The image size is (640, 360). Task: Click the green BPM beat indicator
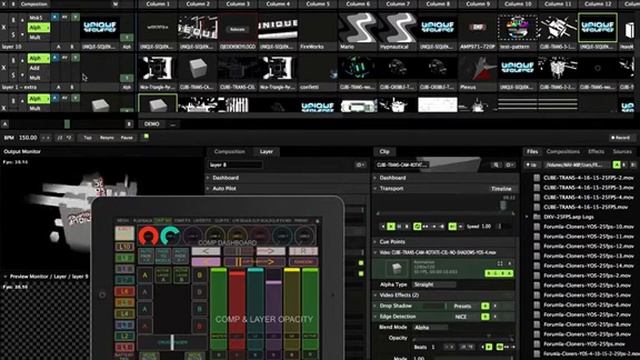point(146,137)
